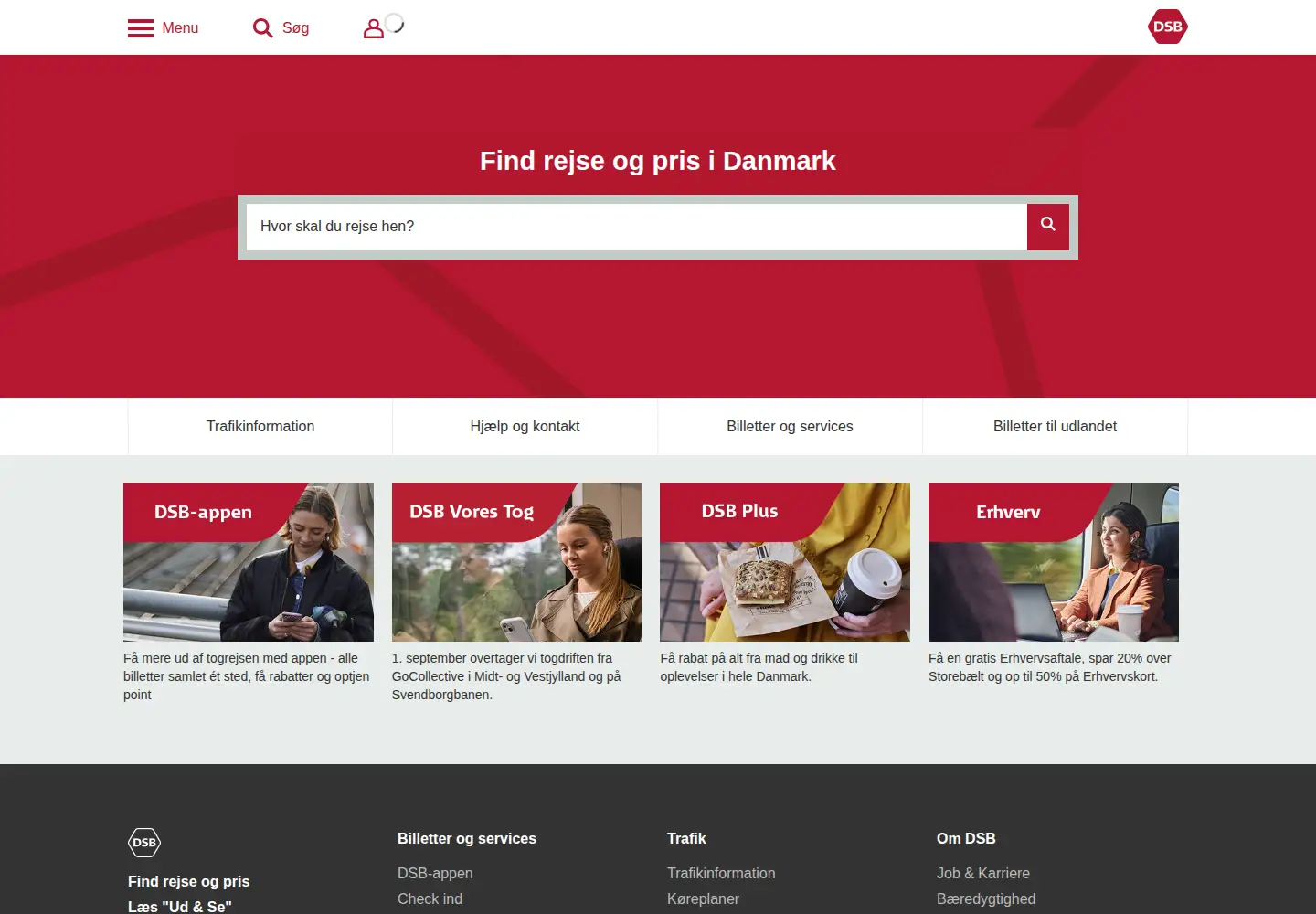
Task: Open the footer Køreplaner link
Action: (x=703, y=898)
